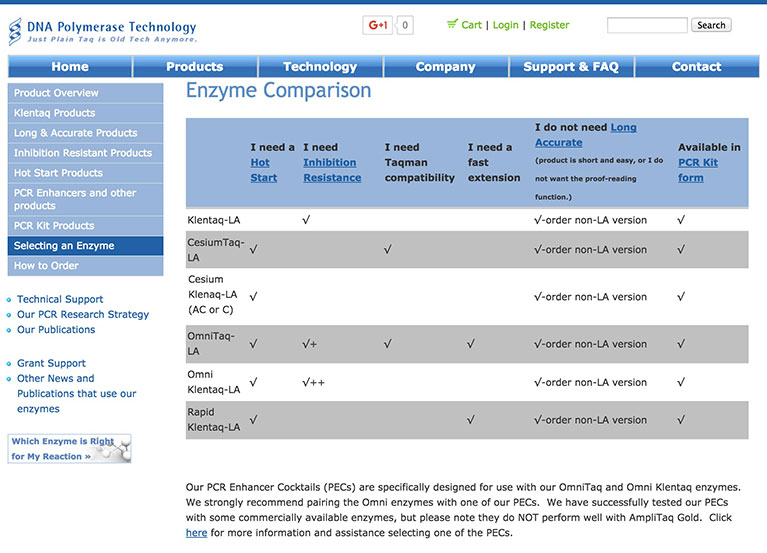Open the Login link
Screen dimensions: 767x553
click(505, 25)
